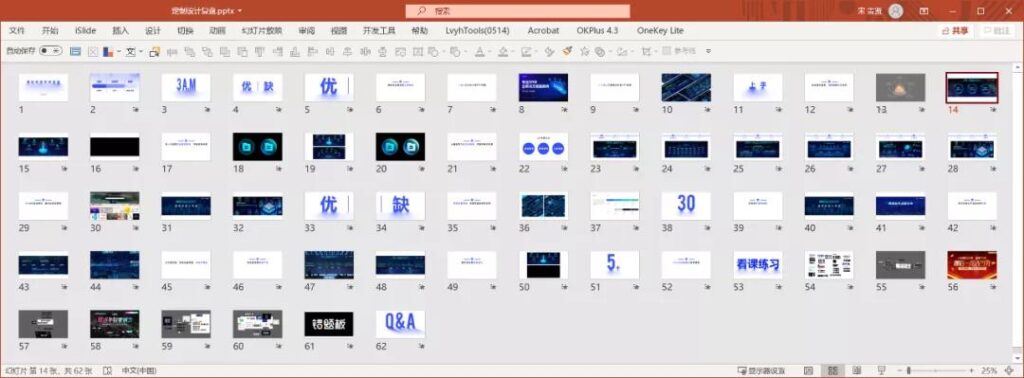Click the transition star icon under slide 45
The image size is (1024, 378).
click(x=208, y=287)
